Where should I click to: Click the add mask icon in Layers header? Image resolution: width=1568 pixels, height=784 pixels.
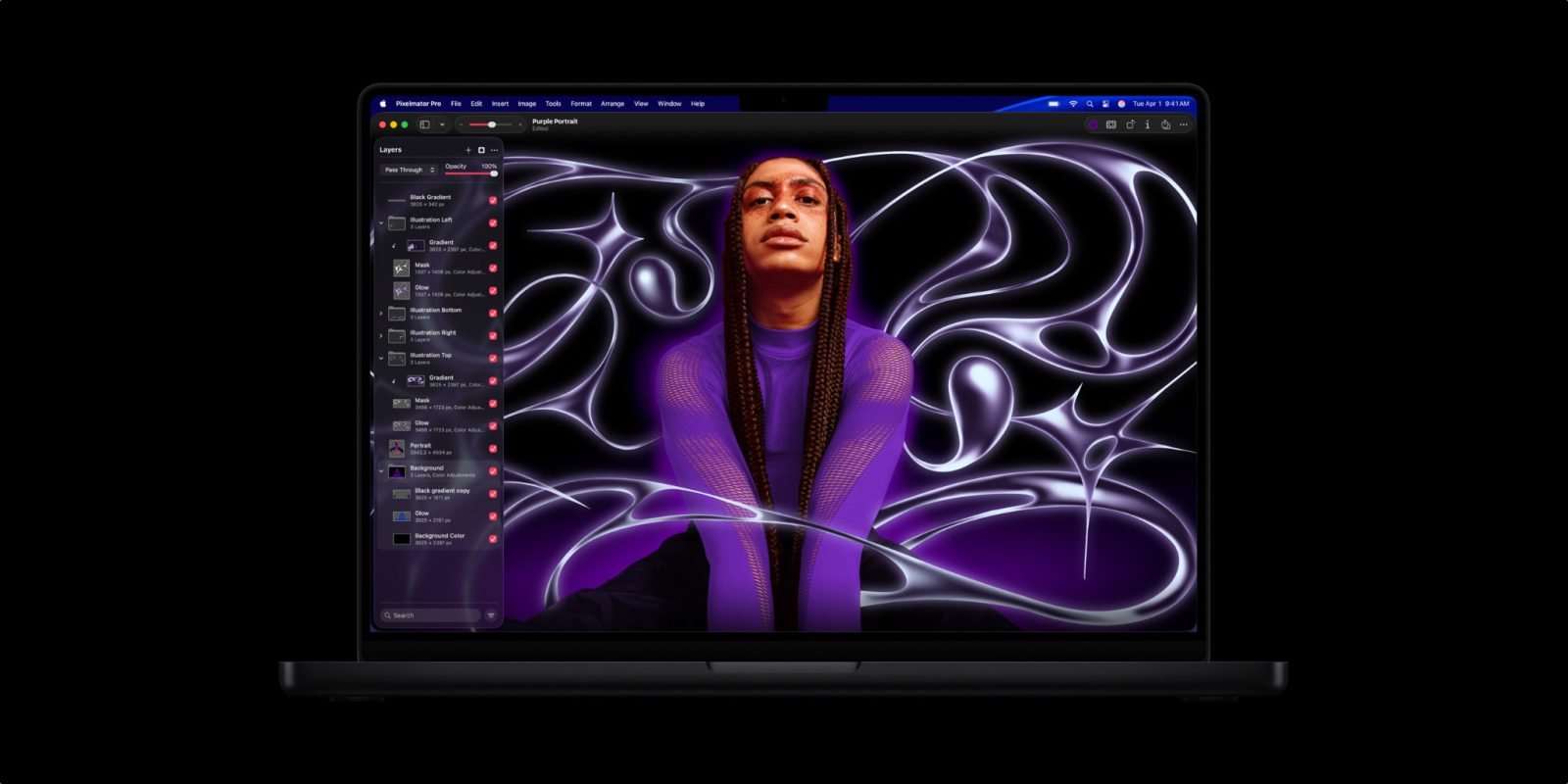pyautogui.click(x=481, y=150)
